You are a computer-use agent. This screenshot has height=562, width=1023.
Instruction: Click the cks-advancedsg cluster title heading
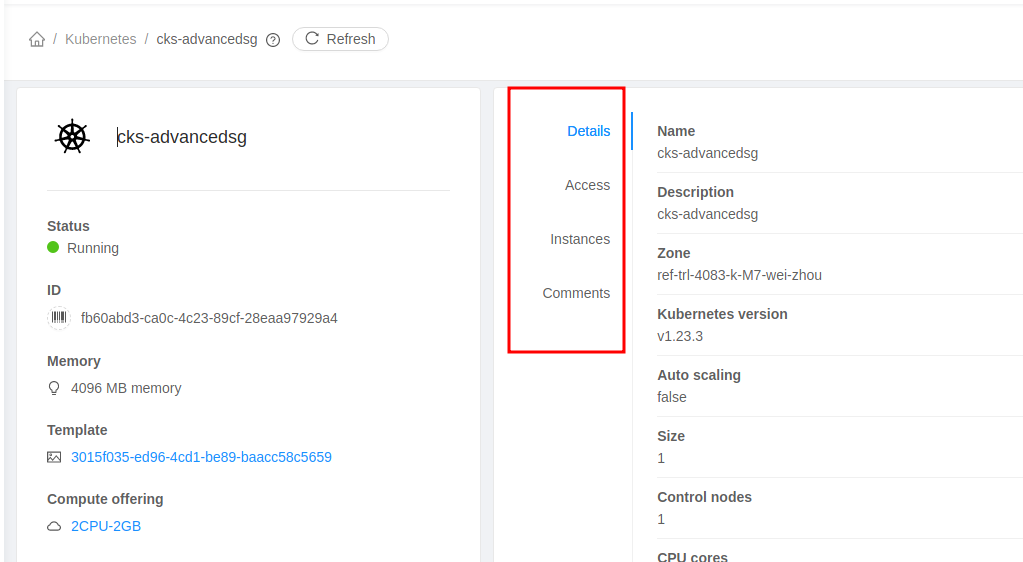(182, 137)
